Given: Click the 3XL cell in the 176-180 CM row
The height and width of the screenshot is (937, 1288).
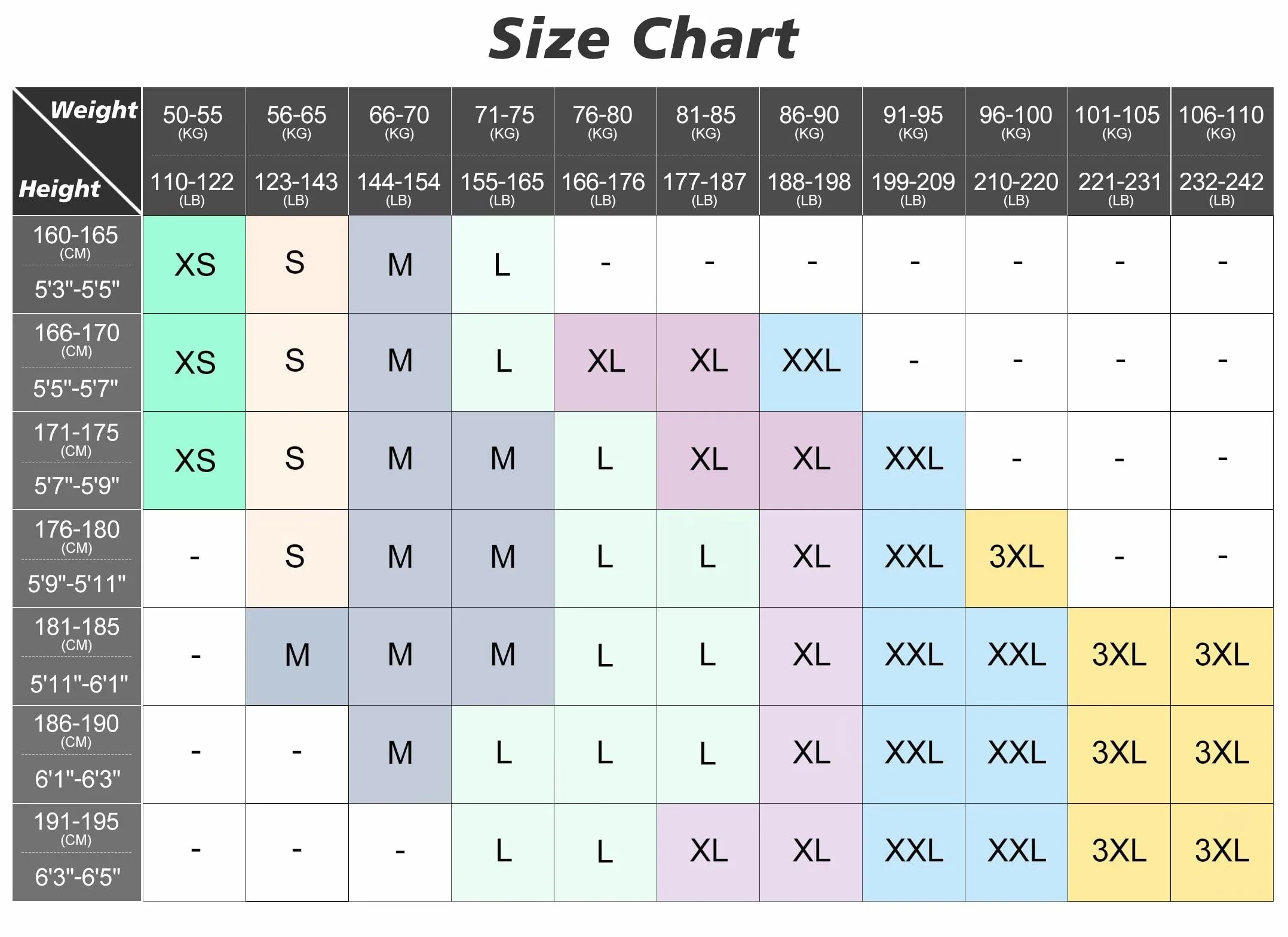Looking at the screenshot, I should (1016, 558).
